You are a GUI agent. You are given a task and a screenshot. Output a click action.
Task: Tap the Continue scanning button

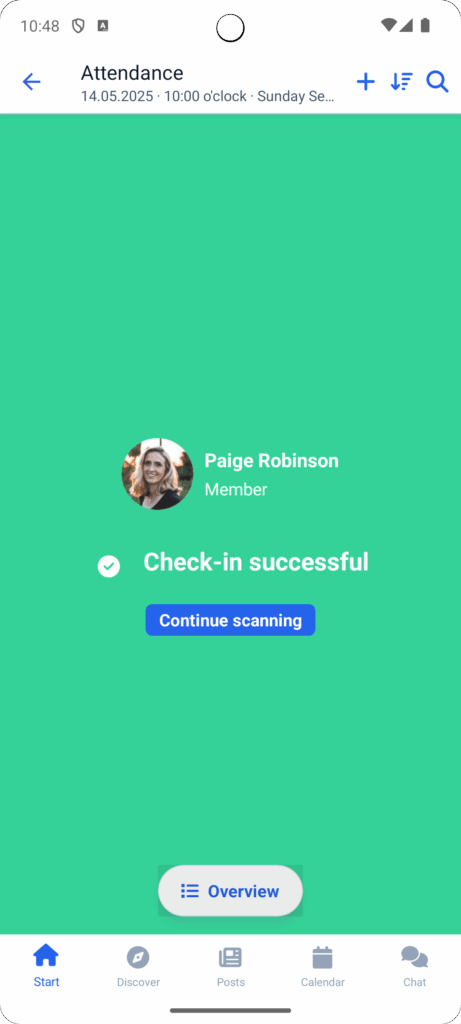click(230, 620)
